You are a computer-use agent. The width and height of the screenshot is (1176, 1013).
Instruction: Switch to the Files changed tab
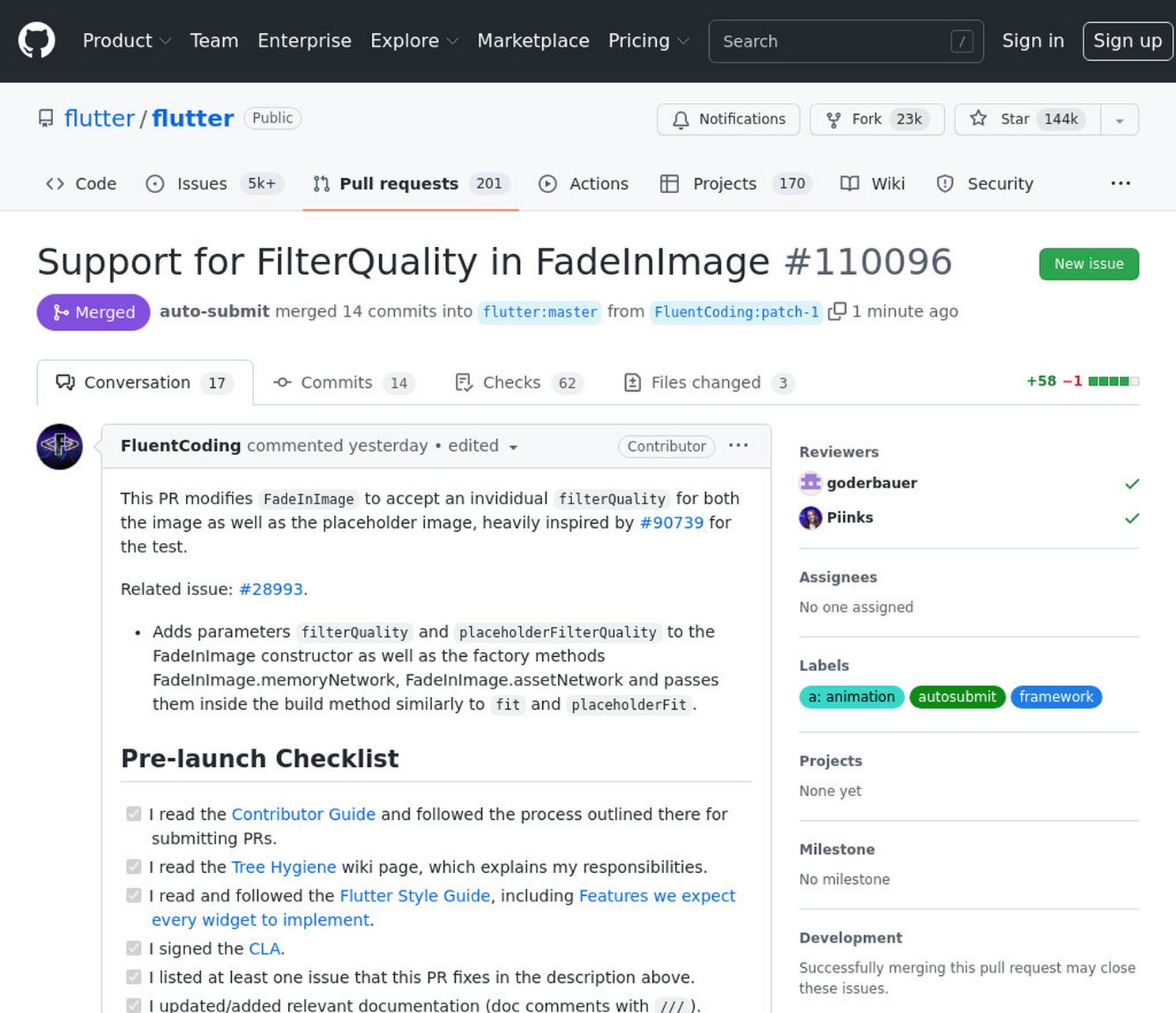708,383
